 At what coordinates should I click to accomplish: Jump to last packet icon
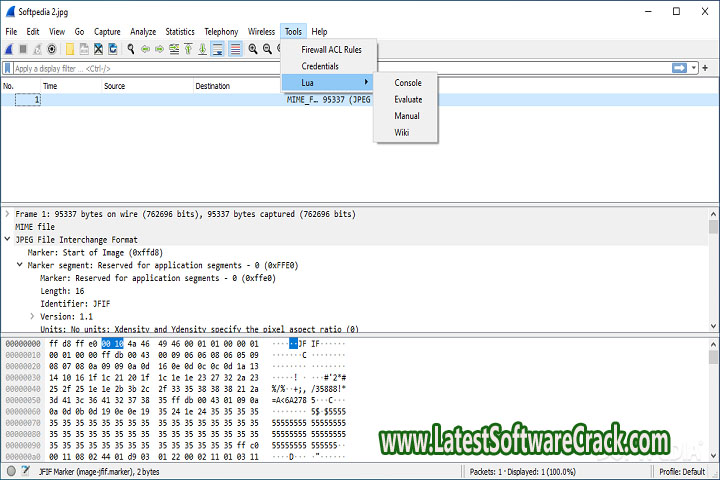point(202,49)
